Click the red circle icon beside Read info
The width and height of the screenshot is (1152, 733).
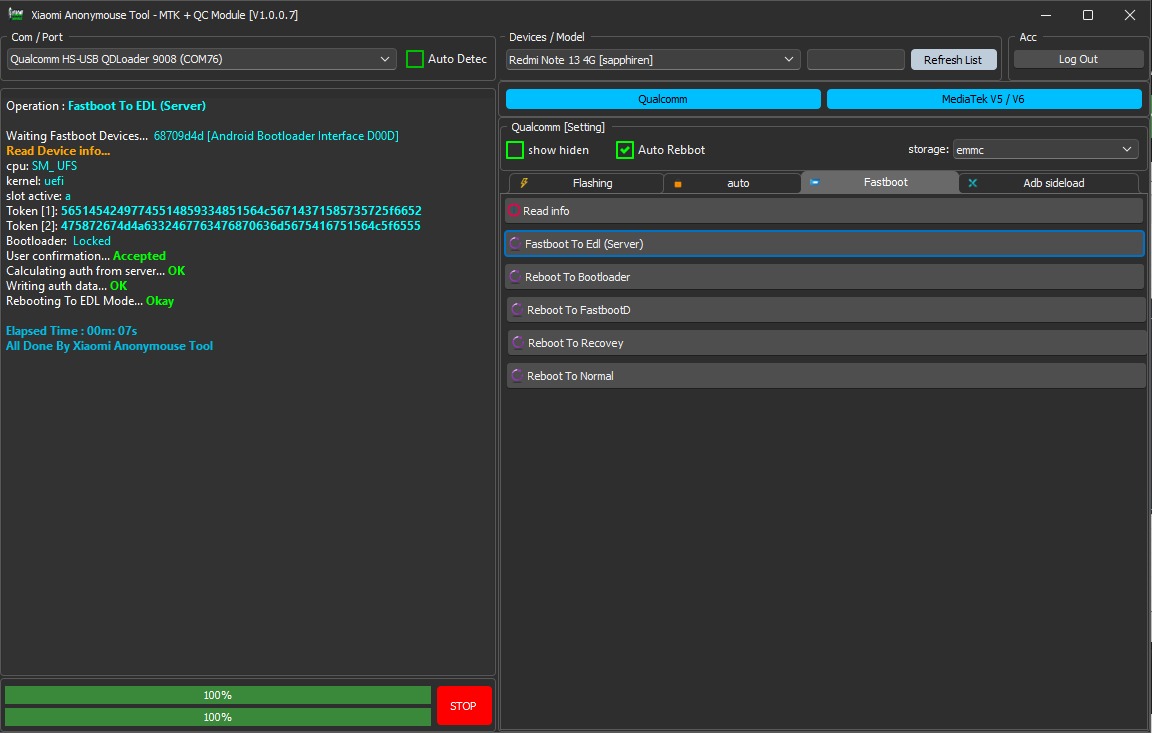(516, 210)
